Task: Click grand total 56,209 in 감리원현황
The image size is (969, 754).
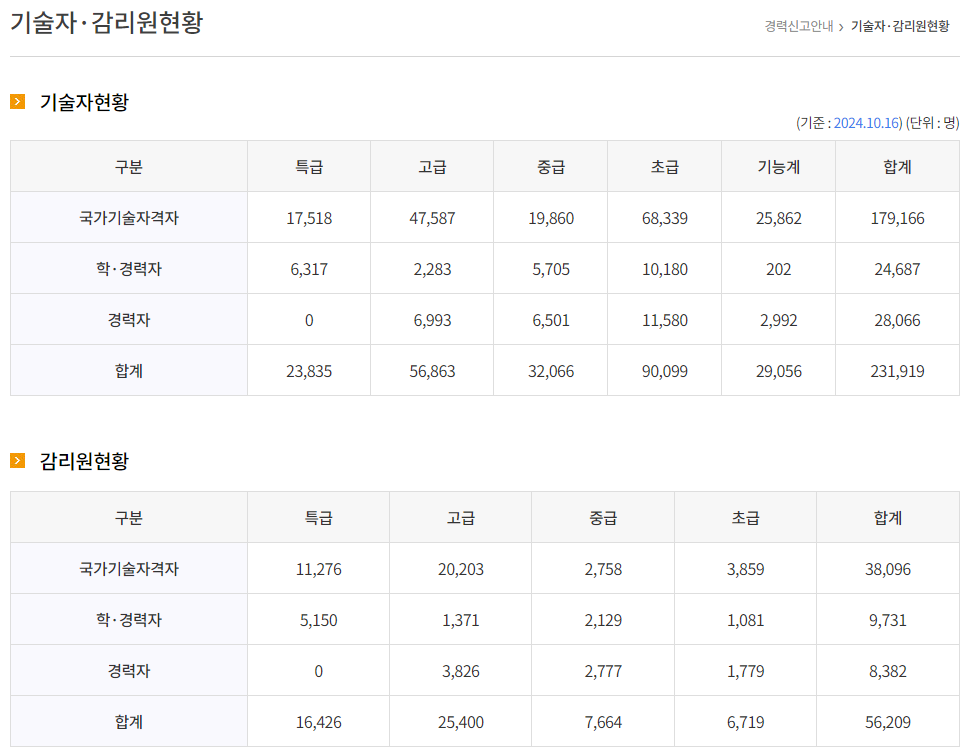Action: 887,722
